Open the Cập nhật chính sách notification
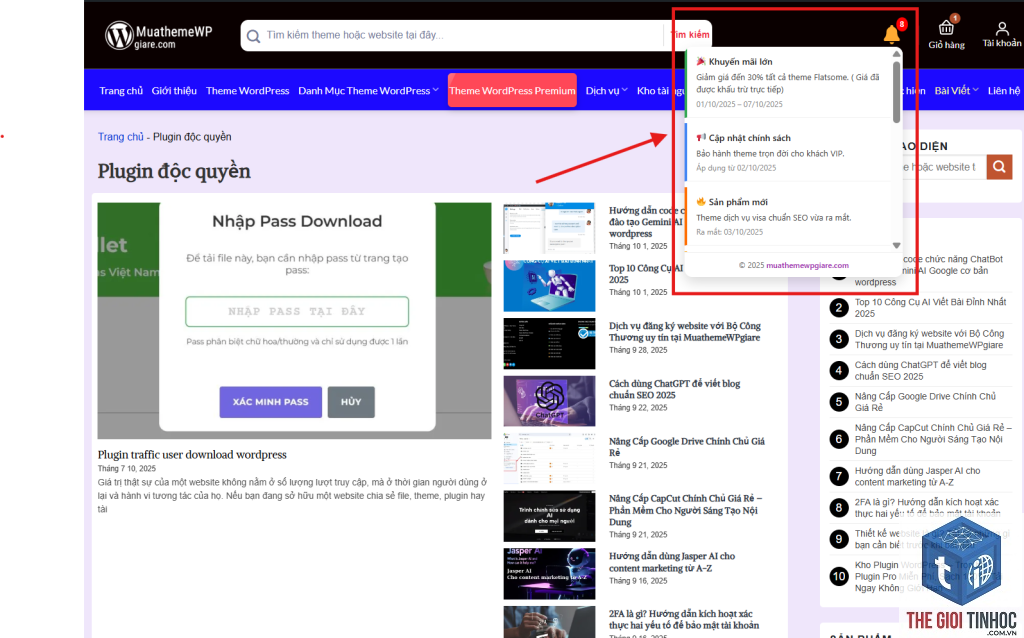 click(x=789, y=152)
